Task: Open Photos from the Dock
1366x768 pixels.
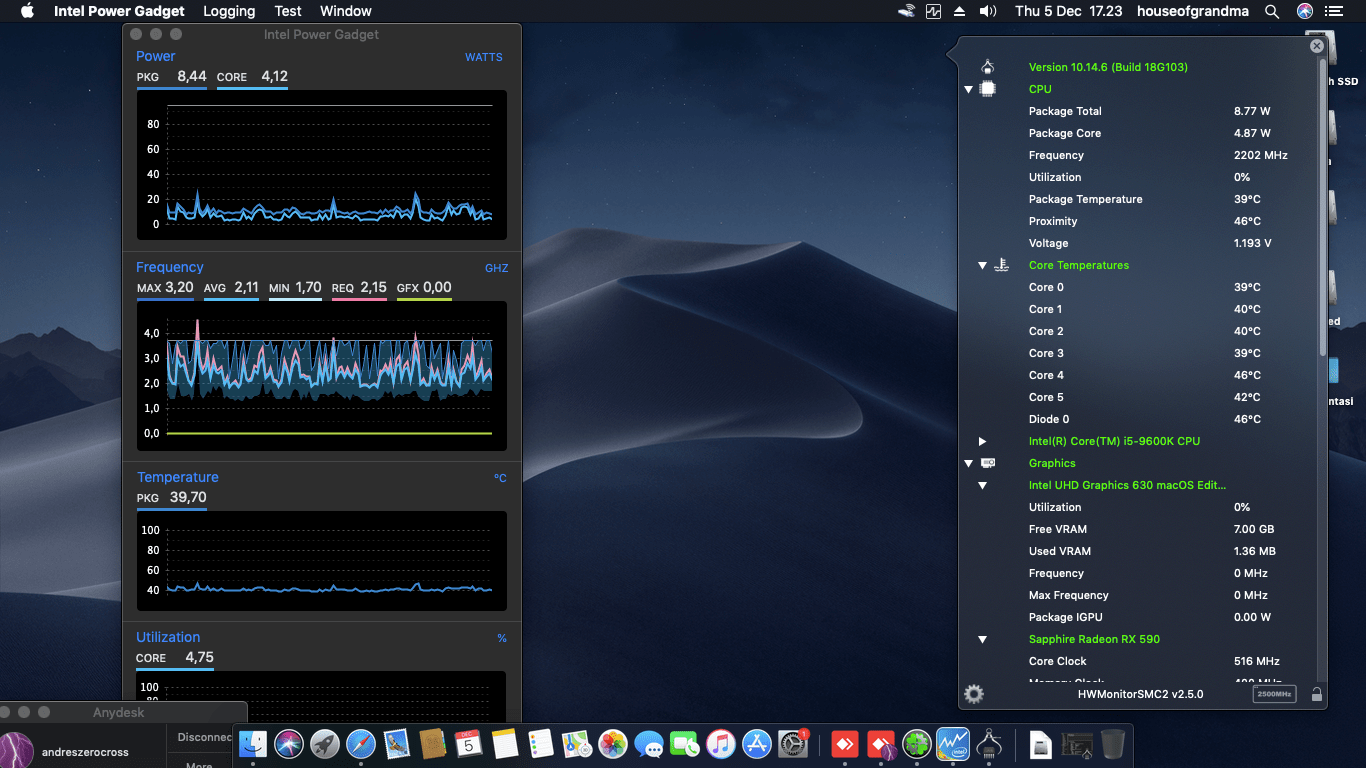Action: [613, 744]
